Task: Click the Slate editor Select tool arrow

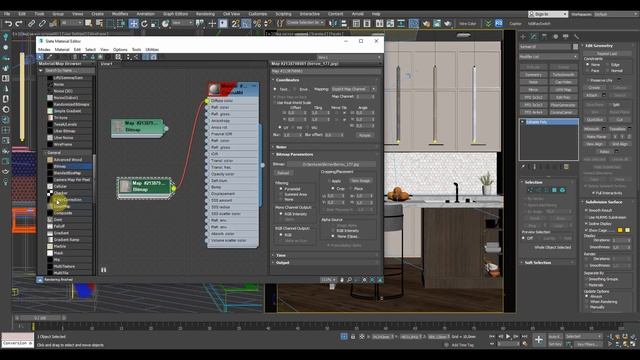Action: (40, 57)
